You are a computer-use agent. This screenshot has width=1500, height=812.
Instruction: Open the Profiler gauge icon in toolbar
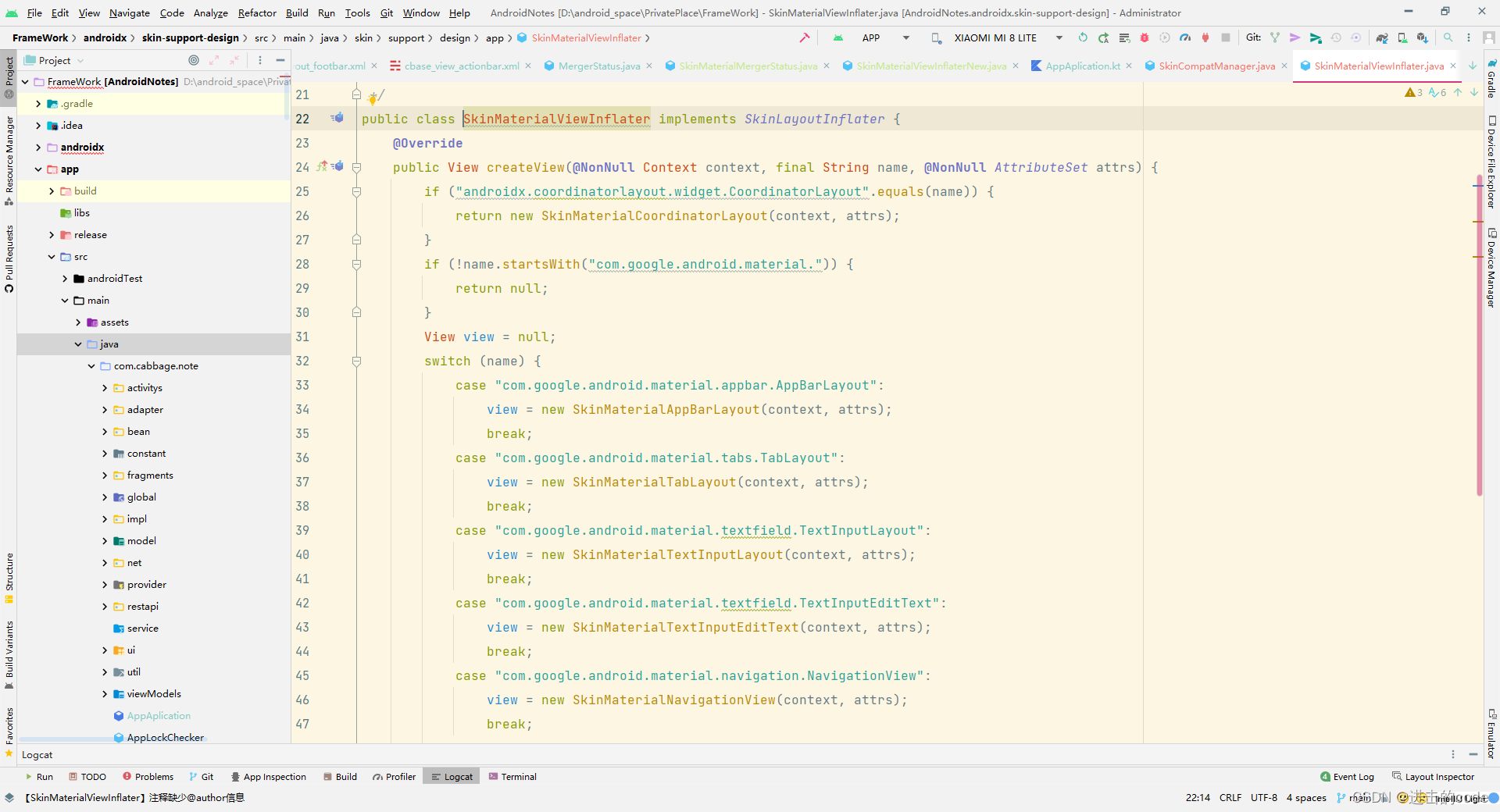pos(1185,37)
